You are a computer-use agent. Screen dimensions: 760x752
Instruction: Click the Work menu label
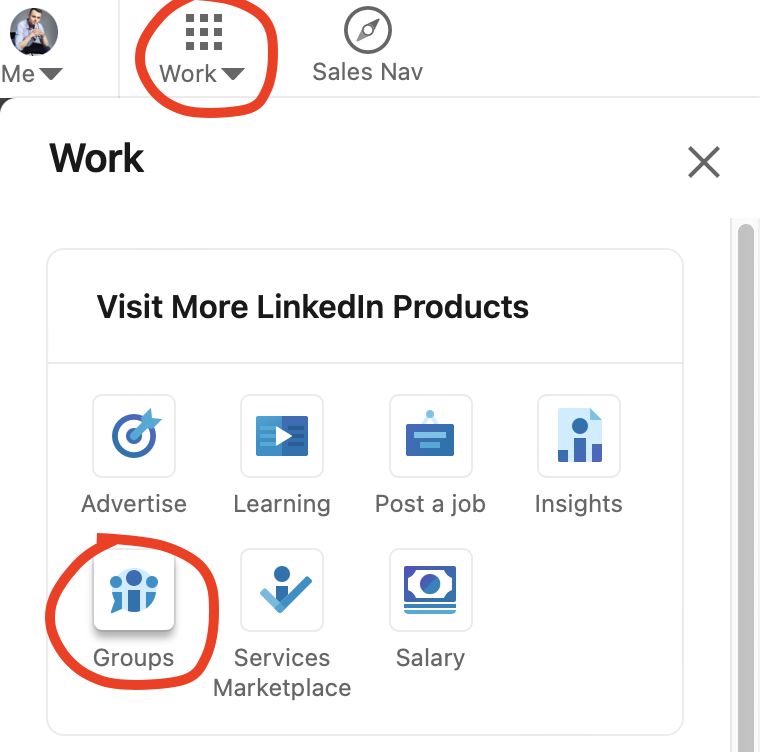[188, 73]
